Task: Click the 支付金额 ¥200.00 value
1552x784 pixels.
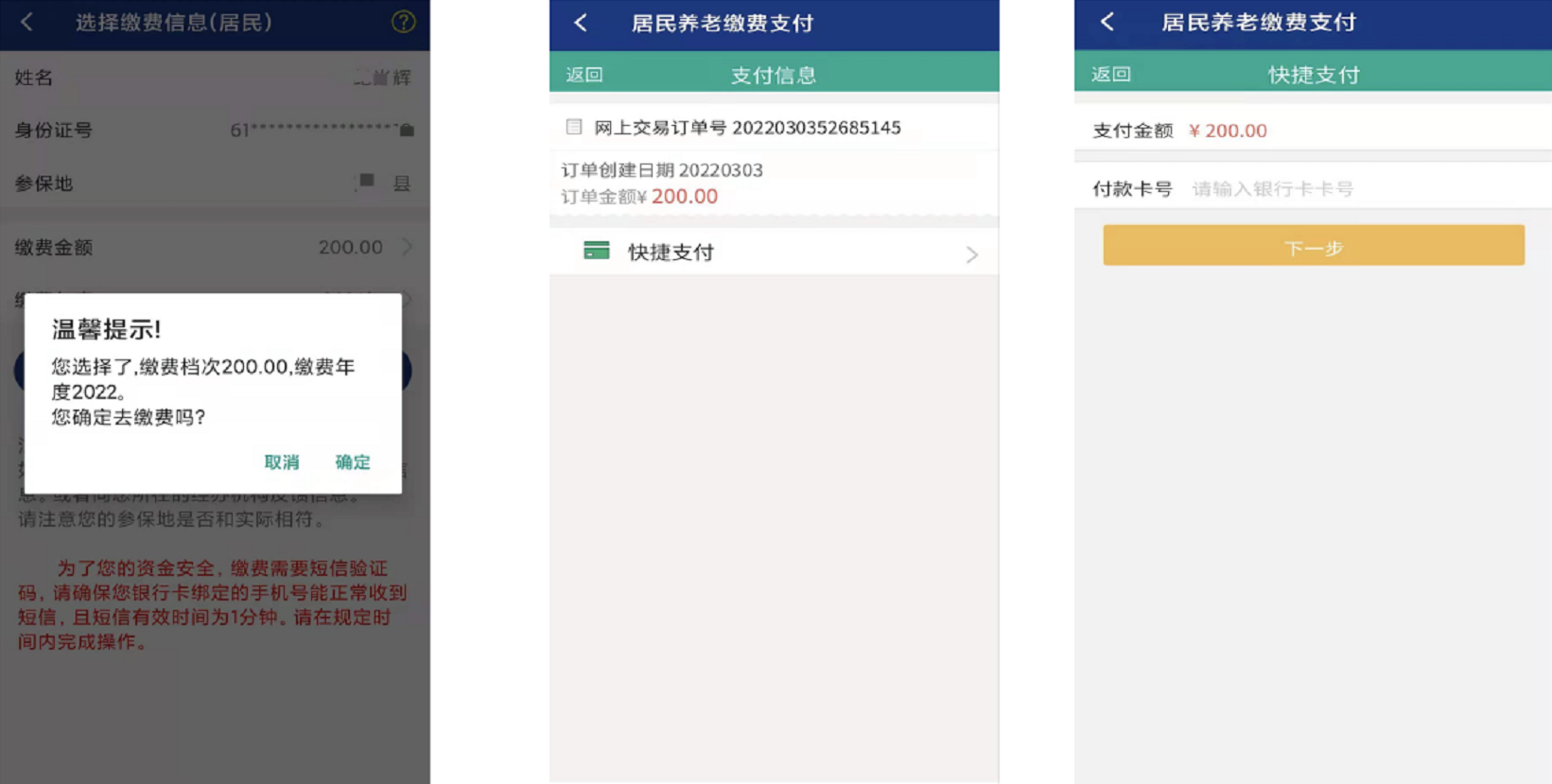Action: pos(1228,131)
